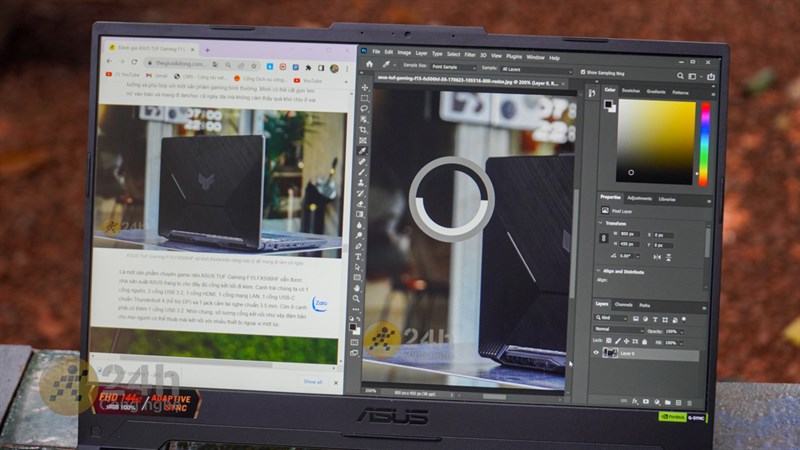Pick a color in the color field
Screen dimensions: 800x450
[656, 141]
